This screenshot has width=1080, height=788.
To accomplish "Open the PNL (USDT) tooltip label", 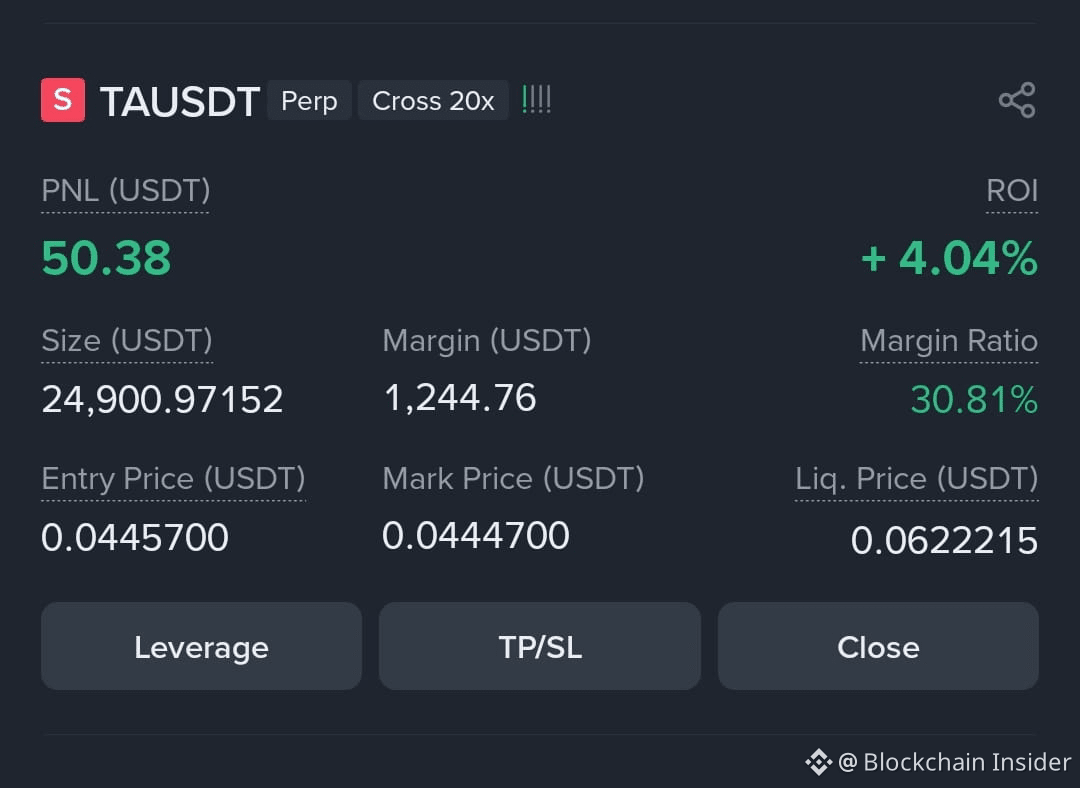I will 124,191.
